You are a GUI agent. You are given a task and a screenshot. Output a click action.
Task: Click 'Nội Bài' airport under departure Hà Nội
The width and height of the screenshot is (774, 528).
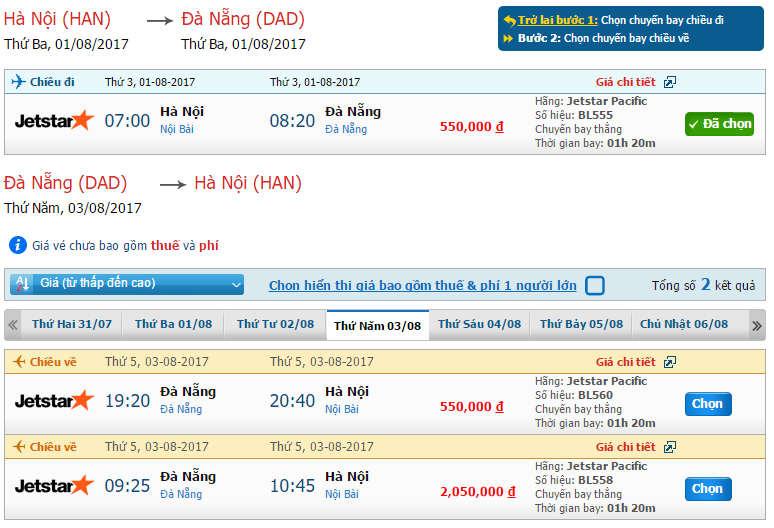177,129
